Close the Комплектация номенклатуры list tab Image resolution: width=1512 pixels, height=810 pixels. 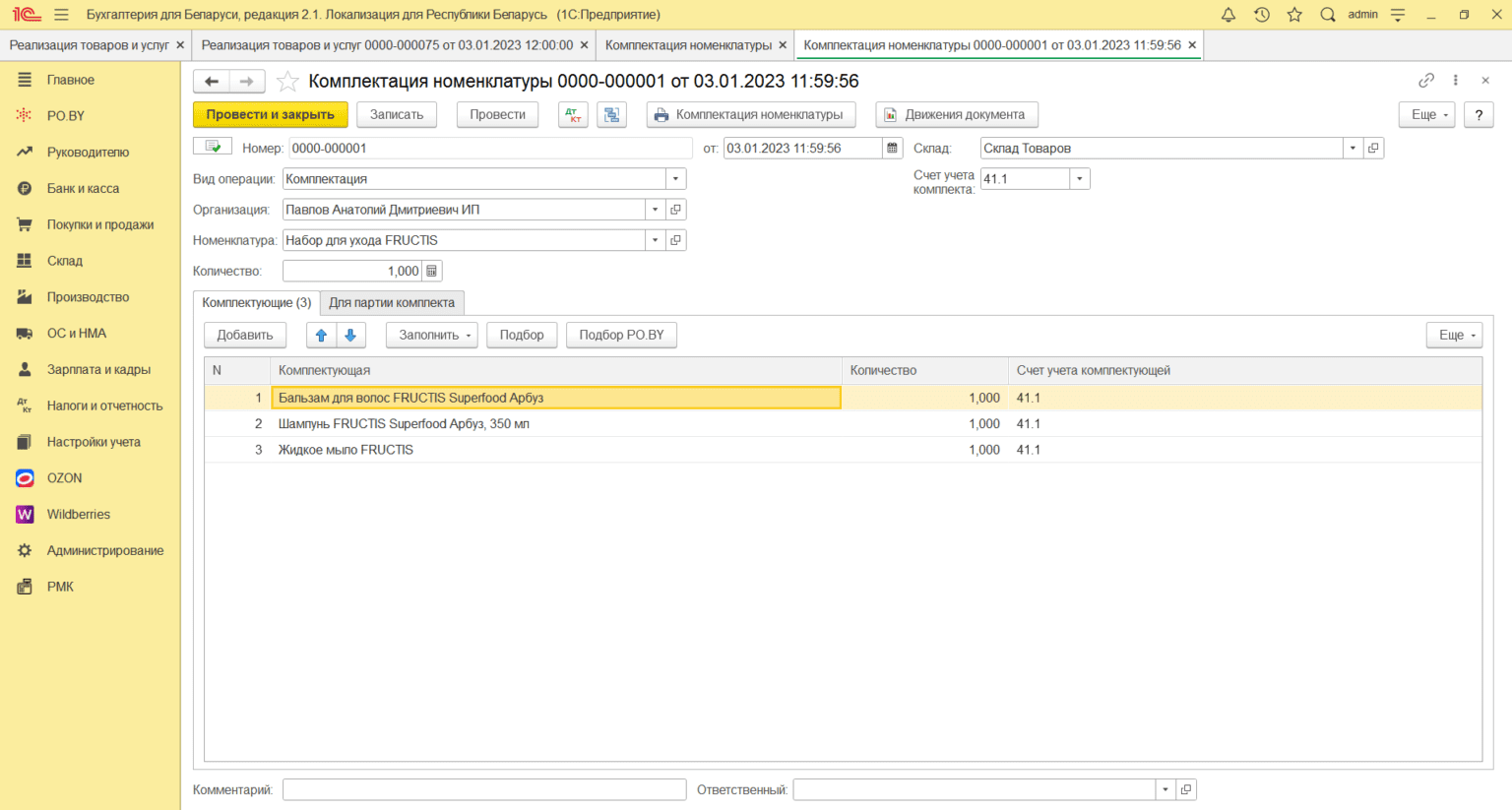[x=783, y=45]
